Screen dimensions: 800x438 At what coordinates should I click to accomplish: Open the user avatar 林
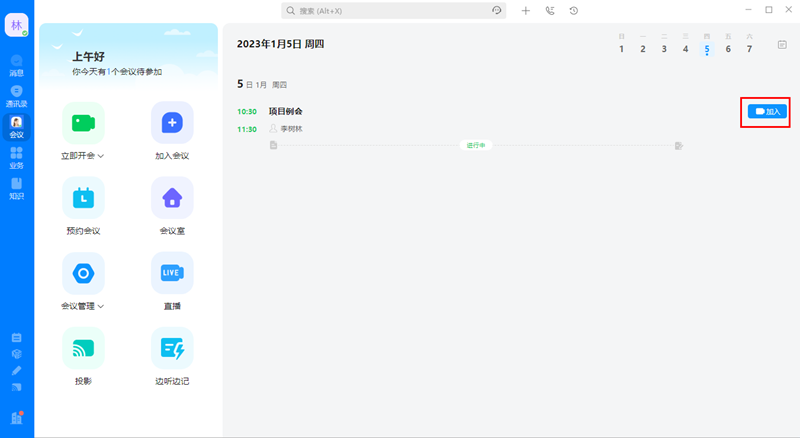16,25
